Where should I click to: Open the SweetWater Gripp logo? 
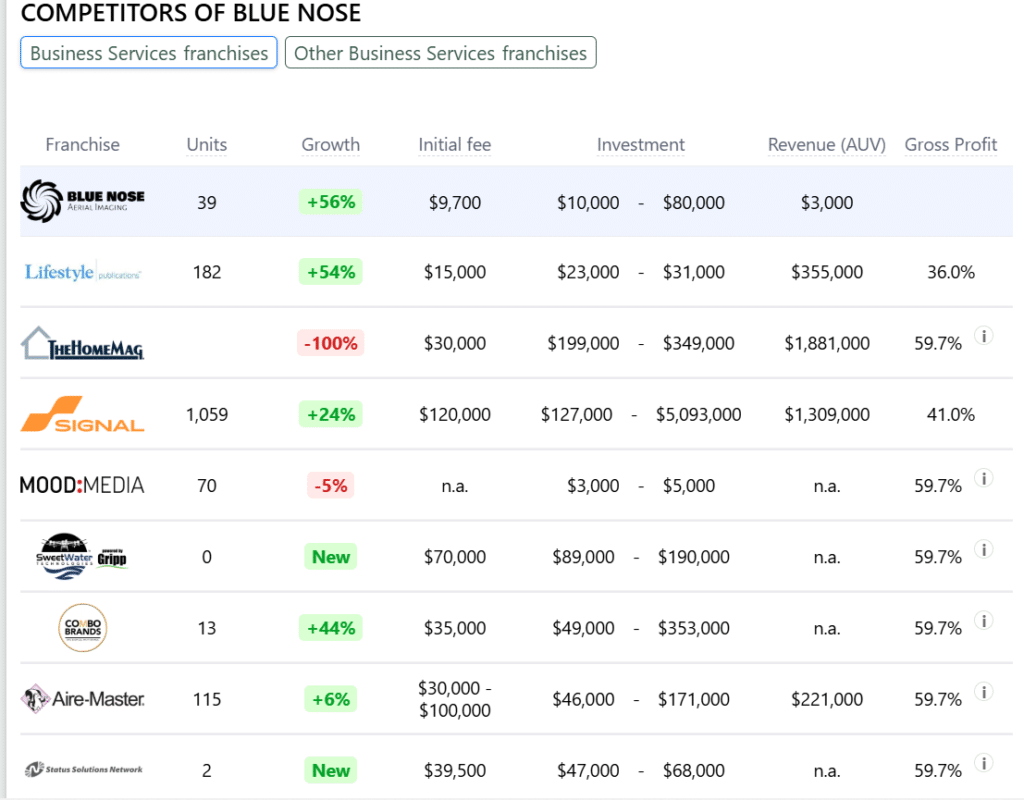[x=82, y=556]
